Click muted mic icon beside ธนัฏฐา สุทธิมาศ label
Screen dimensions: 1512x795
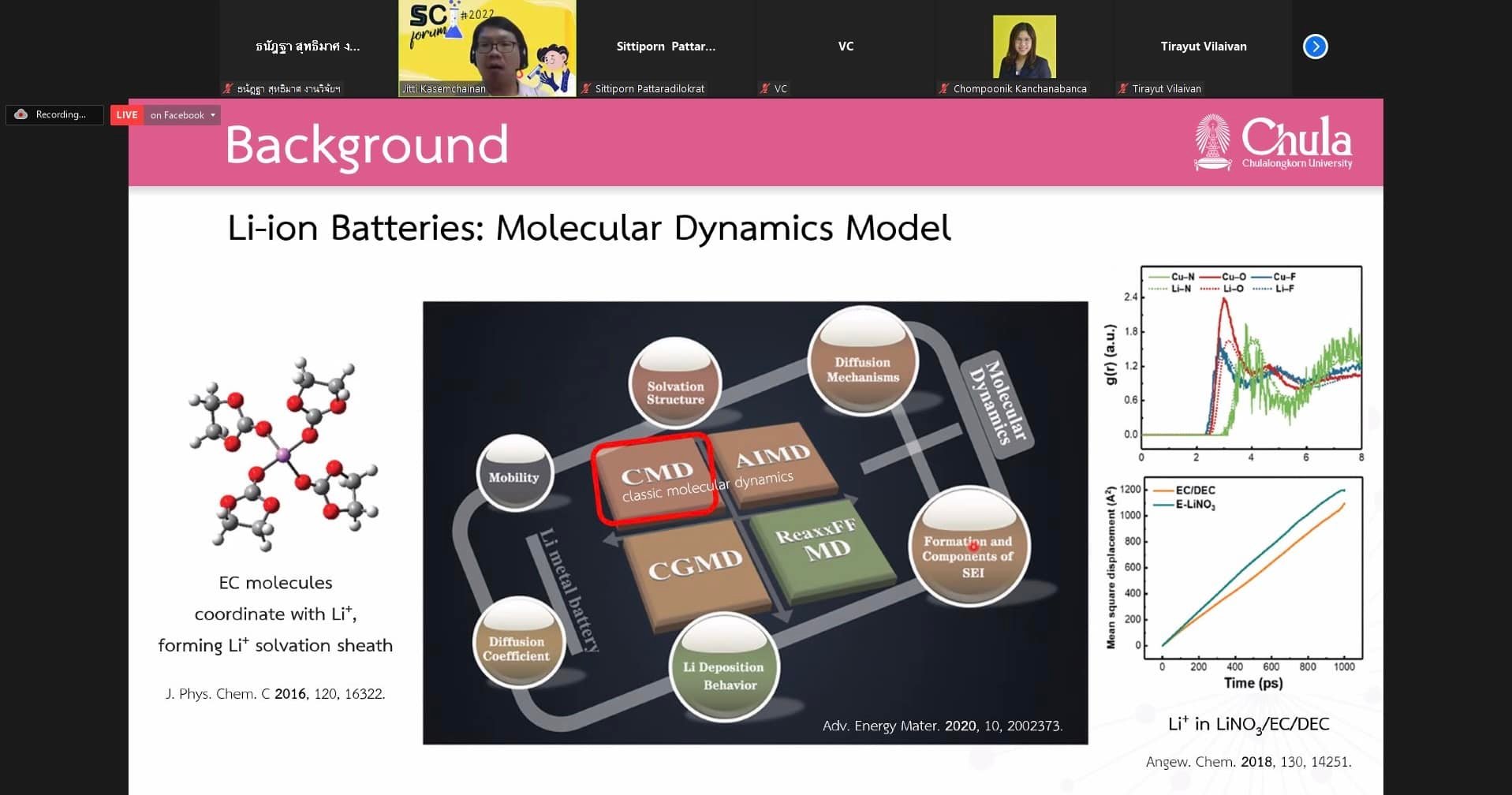228,88
